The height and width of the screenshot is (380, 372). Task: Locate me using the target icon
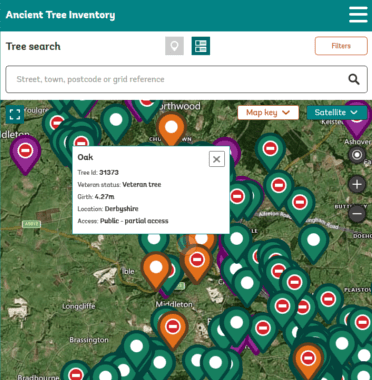click(357, 155)
